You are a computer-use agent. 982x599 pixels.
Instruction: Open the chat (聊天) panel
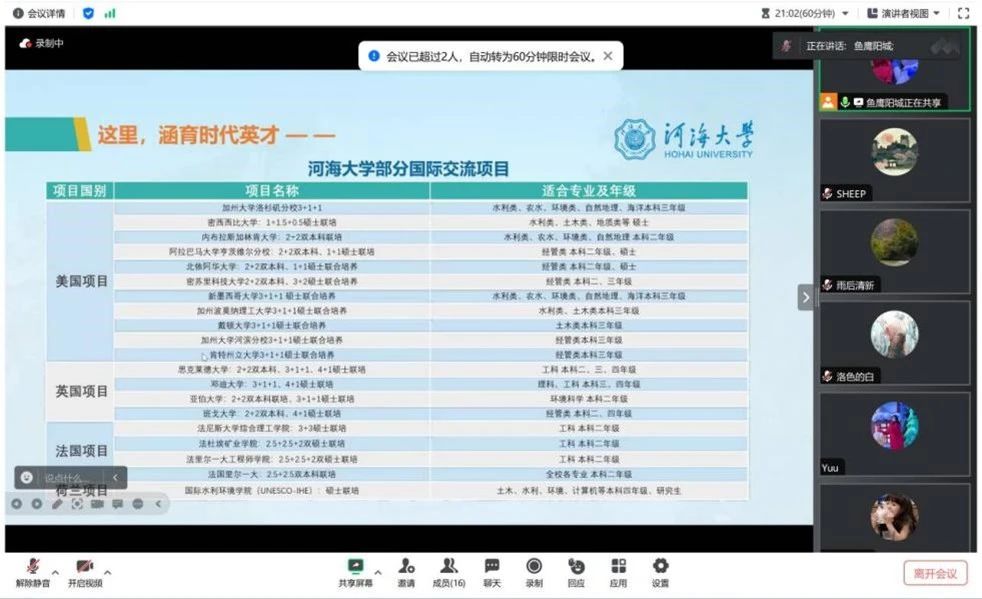coord(492,571)
